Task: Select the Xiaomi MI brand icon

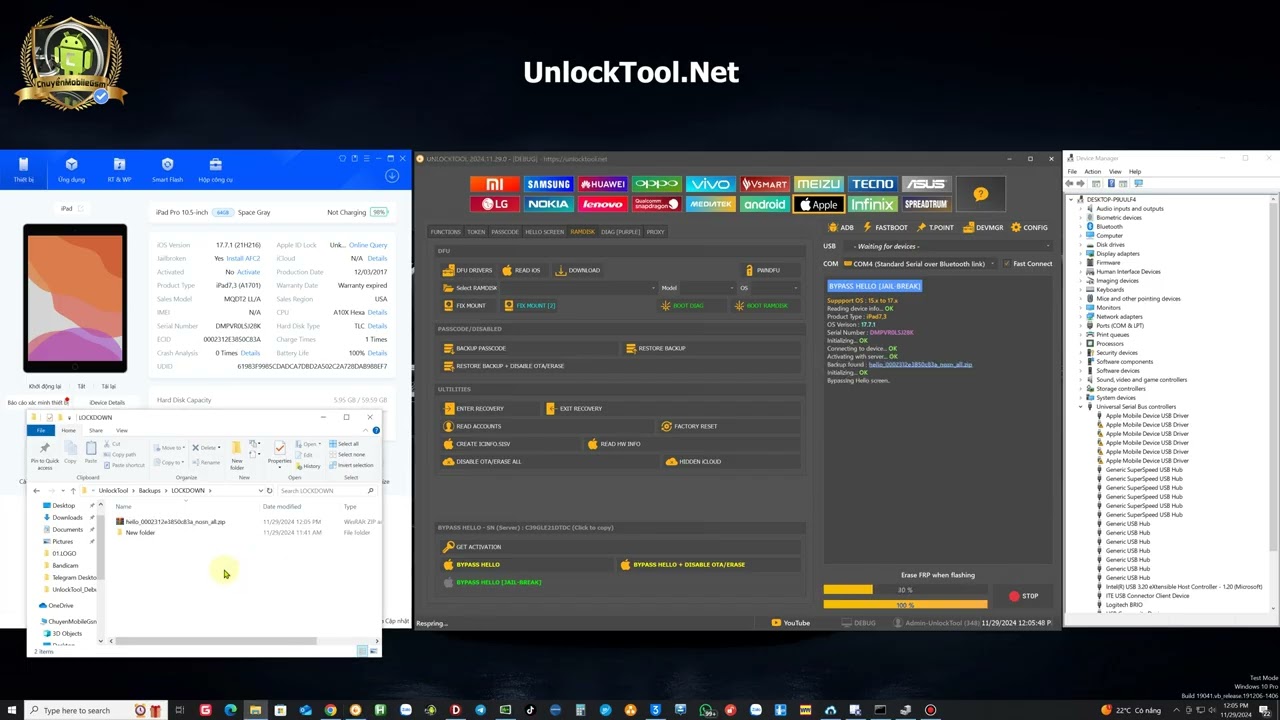Action: (x=495, y=184)
